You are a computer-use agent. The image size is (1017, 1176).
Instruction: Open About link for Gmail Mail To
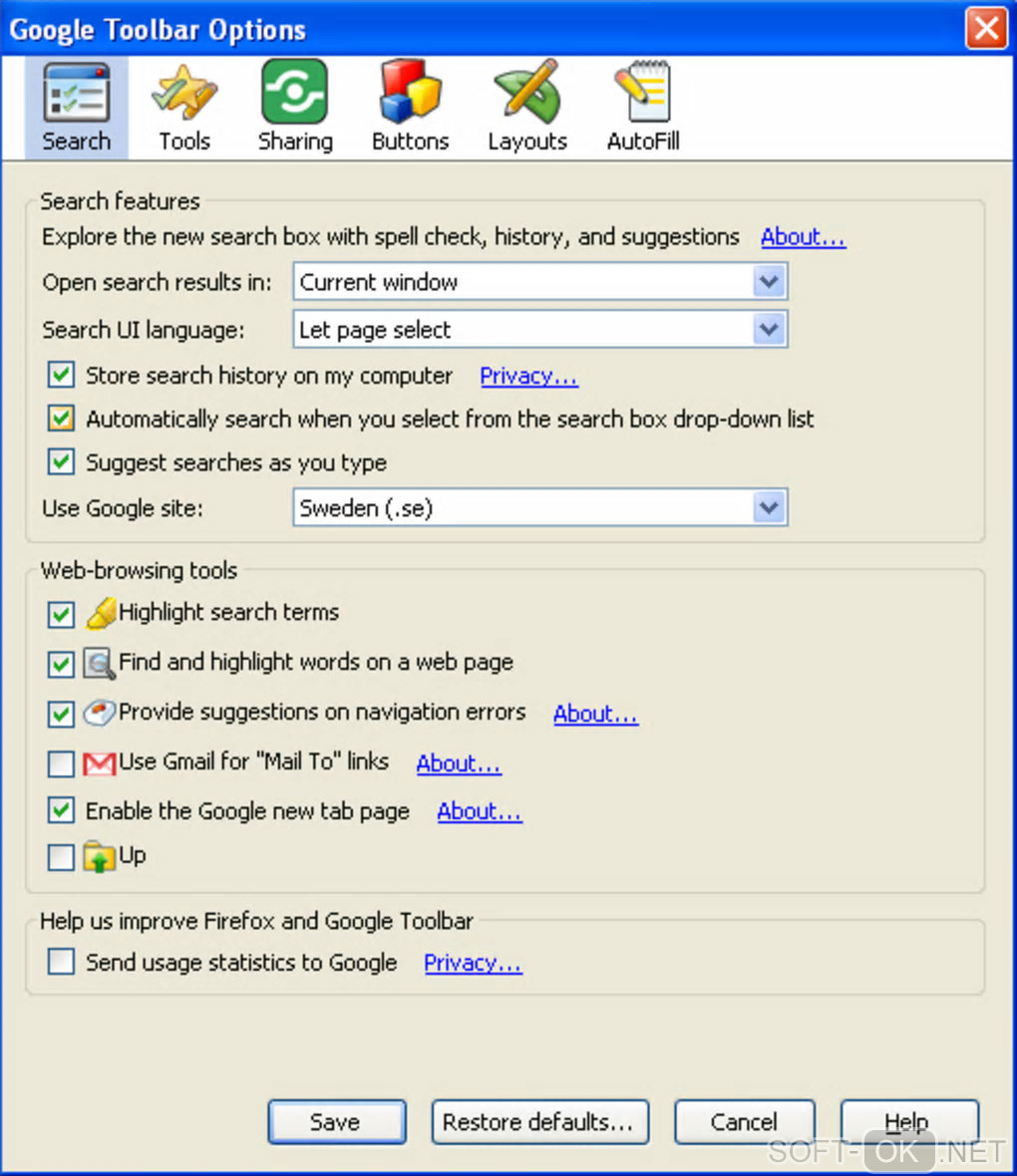click(x=459, y=763)
